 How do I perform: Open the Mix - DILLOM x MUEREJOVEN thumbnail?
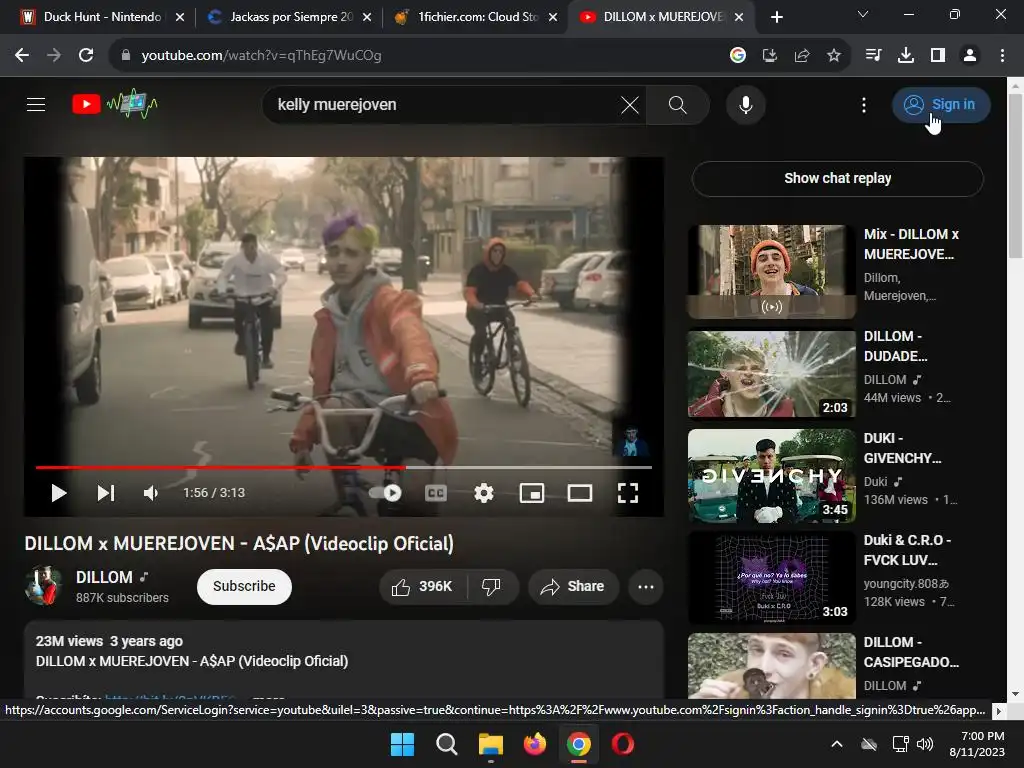point(771,272)
